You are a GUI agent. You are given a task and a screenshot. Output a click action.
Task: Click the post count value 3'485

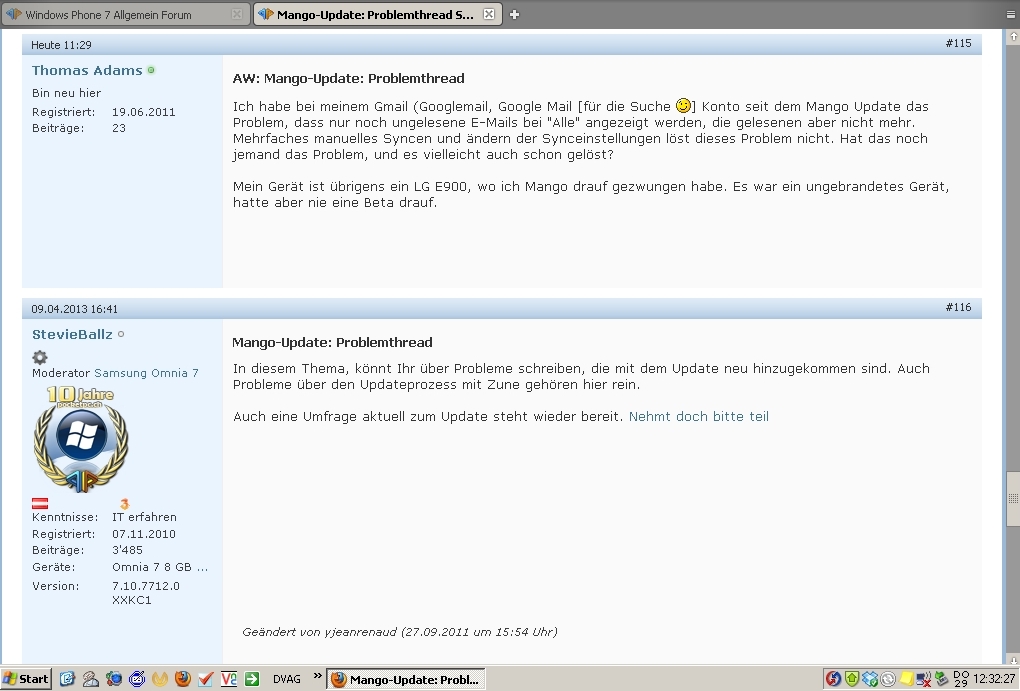point(127,550)
